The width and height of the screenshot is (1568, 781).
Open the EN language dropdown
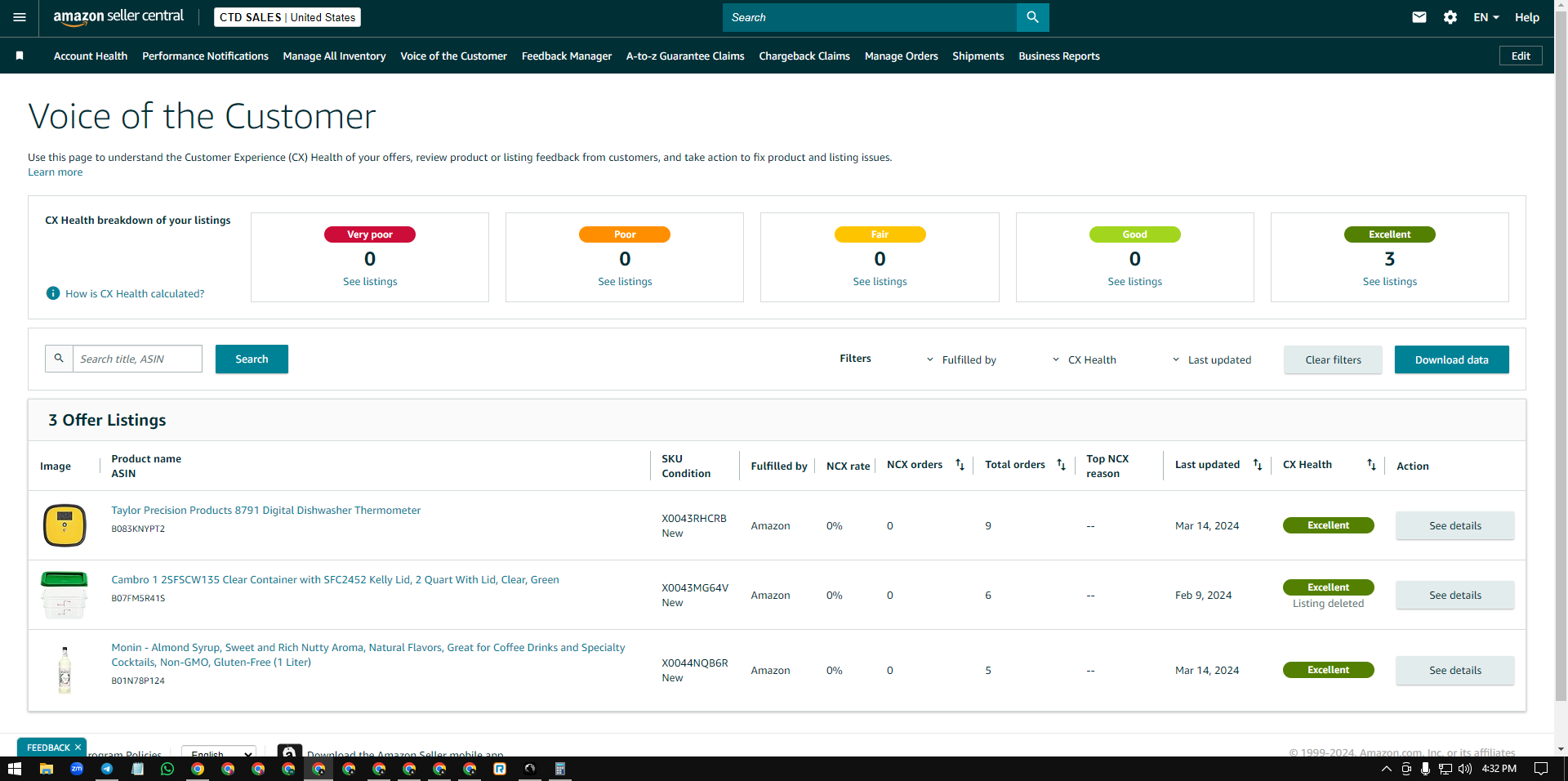(x=1486, y=17)
